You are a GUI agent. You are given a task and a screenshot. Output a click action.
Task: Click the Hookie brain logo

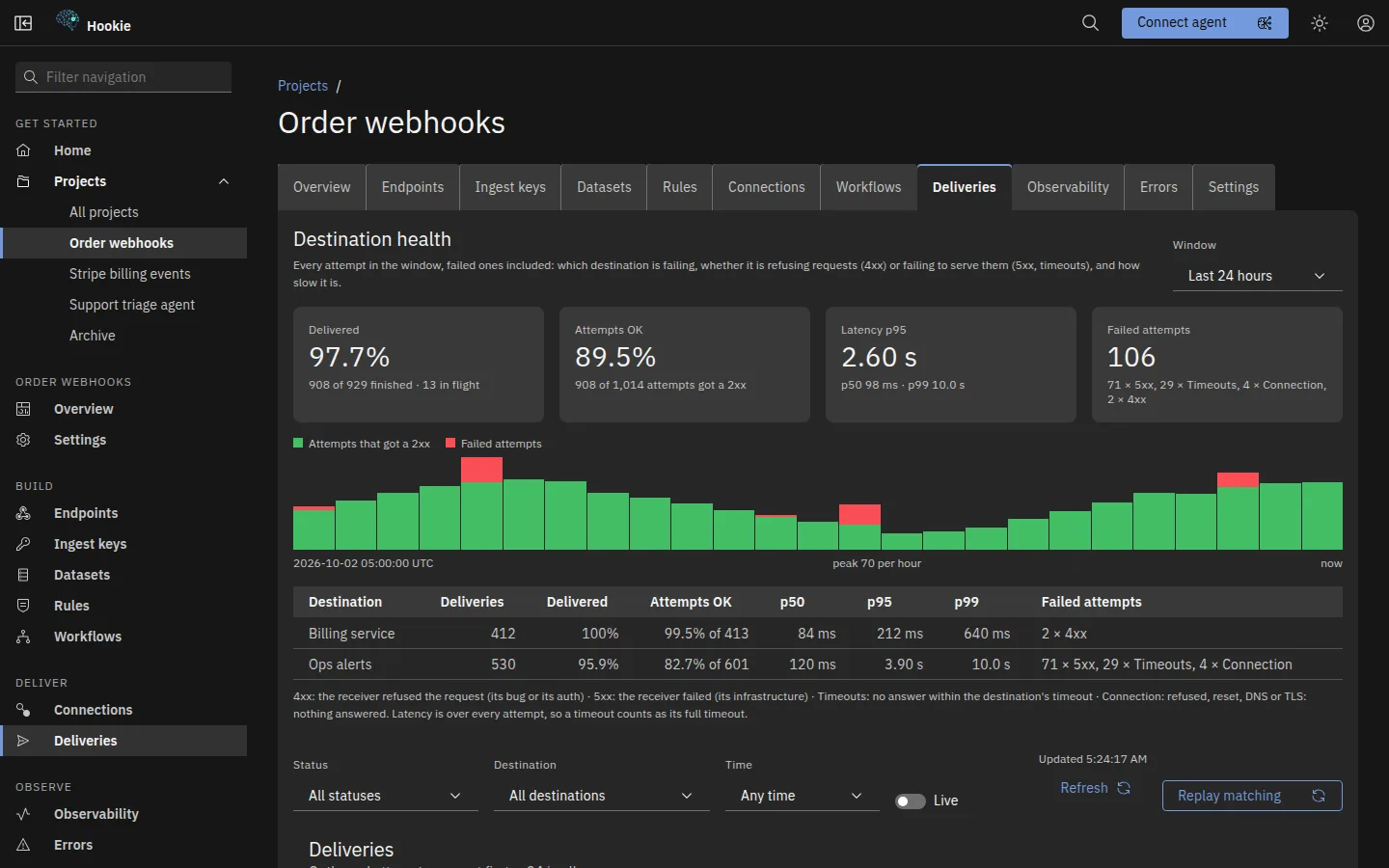(68, 20)
